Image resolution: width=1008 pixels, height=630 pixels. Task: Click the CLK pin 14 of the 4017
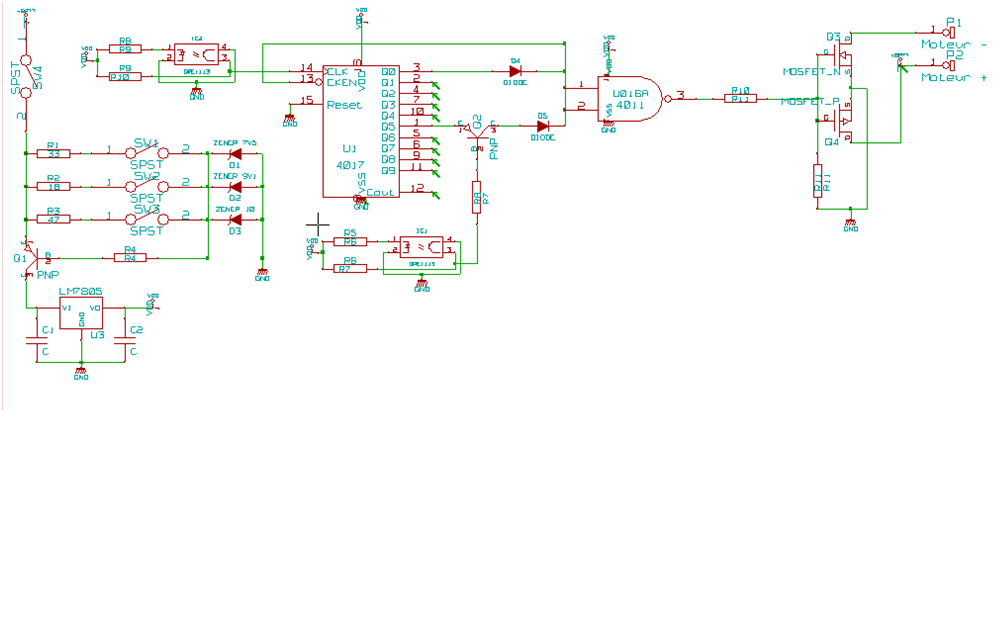click(306, 71)
